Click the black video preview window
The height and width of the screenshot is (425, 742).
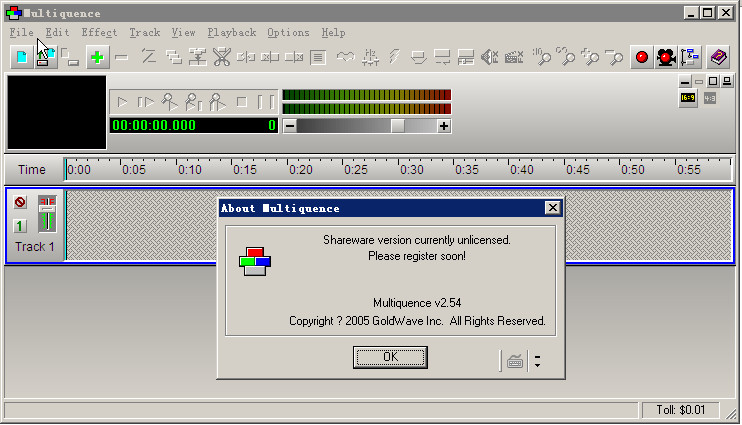tap(57, 113)
